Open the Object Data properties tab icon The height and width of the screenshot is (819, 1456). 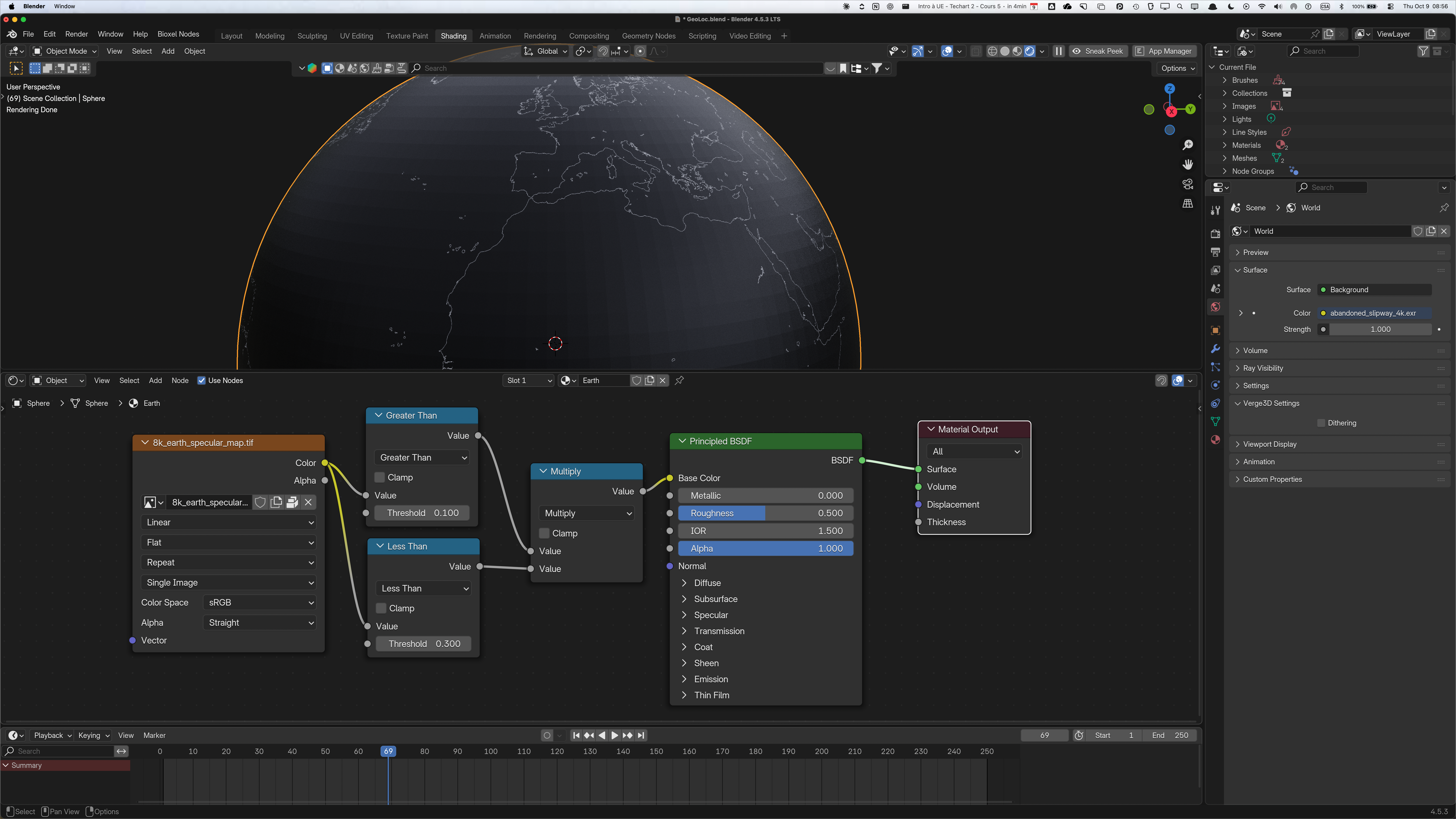(x=1215, y=422)
